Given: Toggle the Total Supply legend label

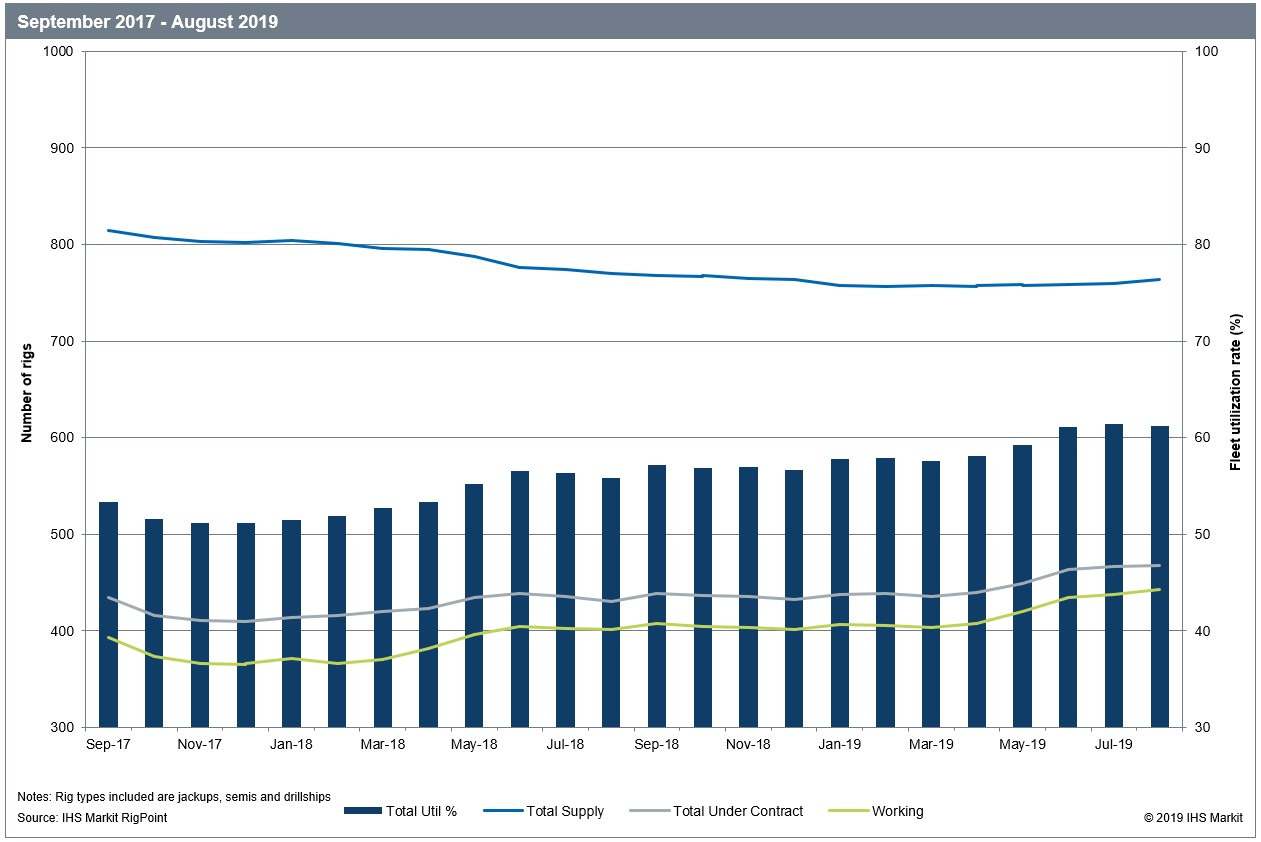Looking at the screenshot, I should click(x=567, y=811).
